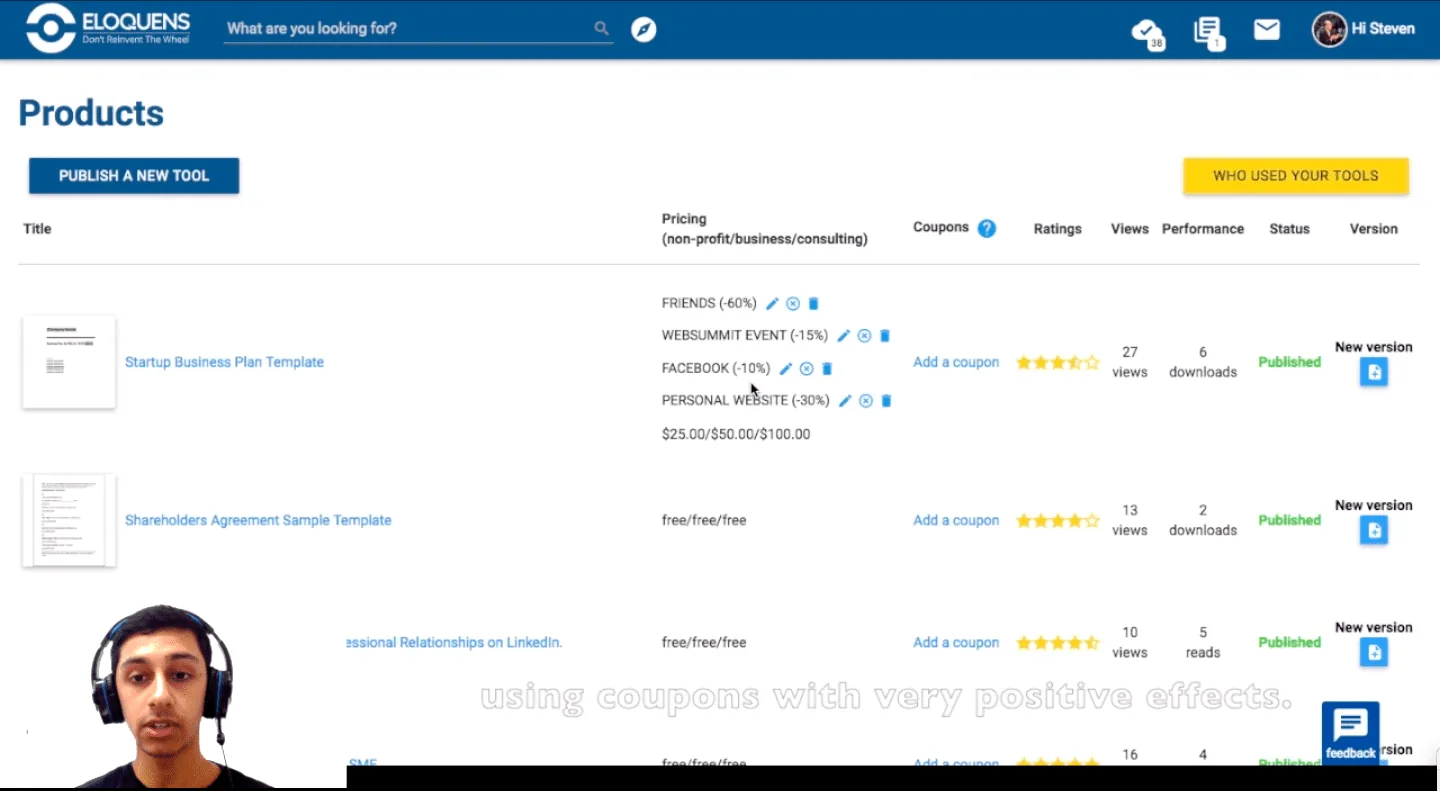Deactivate the WEBSUMMIT EVENT coupon
1440x791 pixels.
click(864, 336)
